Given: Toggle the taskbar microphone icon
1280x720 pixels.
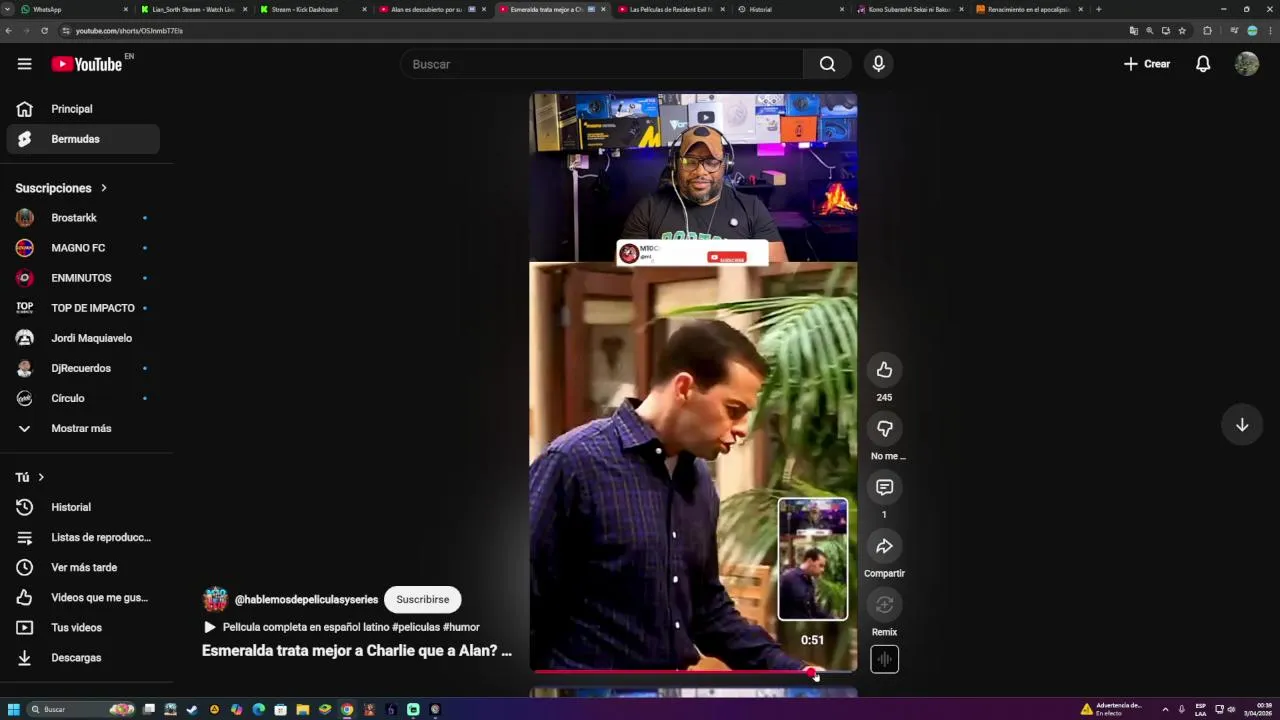Looking at the screenshot, I should [1181, 709].
